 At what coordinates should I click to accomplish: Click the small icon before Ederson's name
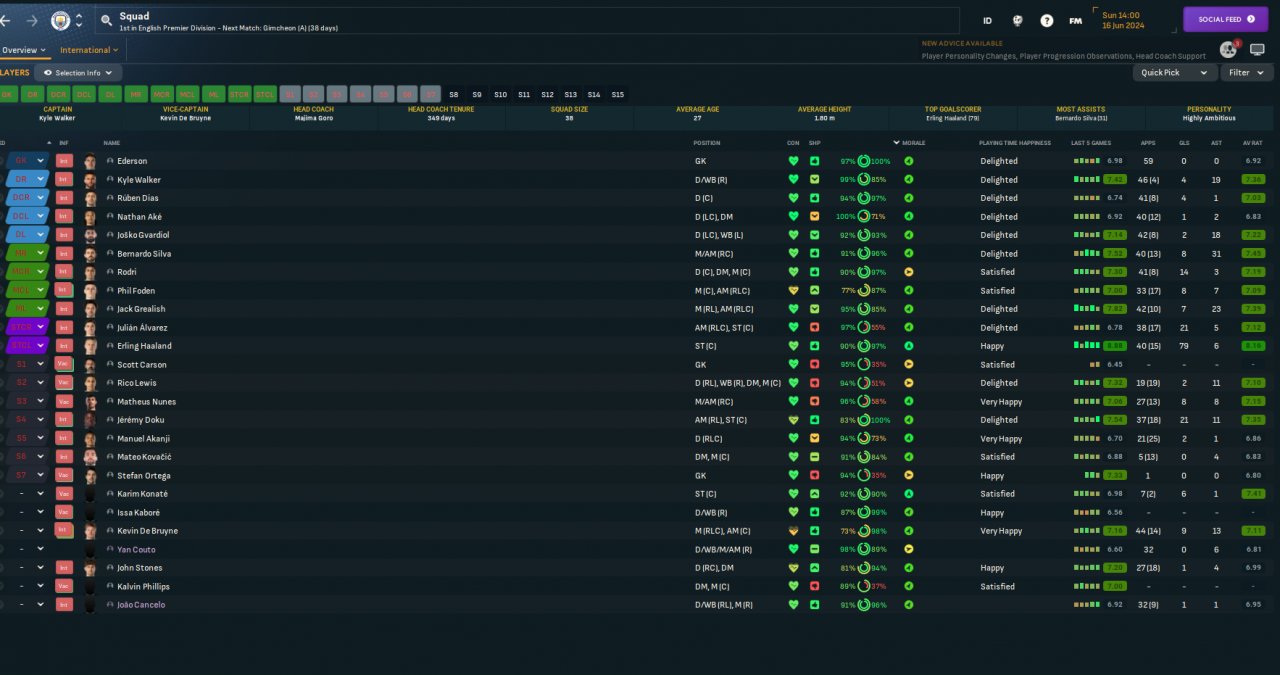tap(110, 161)
